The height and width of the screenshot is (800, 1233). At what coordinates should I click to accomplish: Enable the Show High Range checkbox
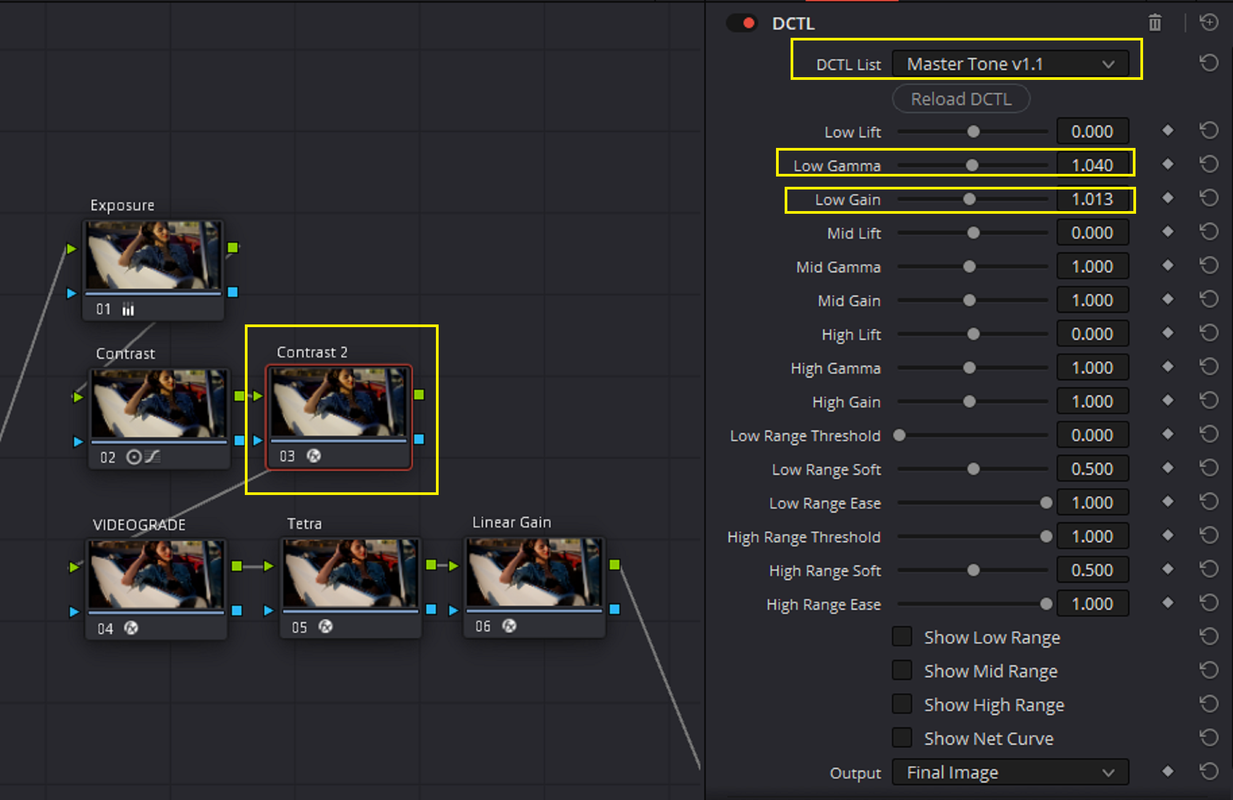(x=902, y=705)
